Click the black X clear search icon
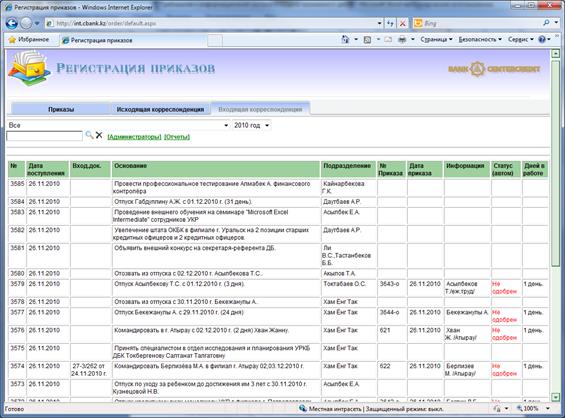 (99, 135)
